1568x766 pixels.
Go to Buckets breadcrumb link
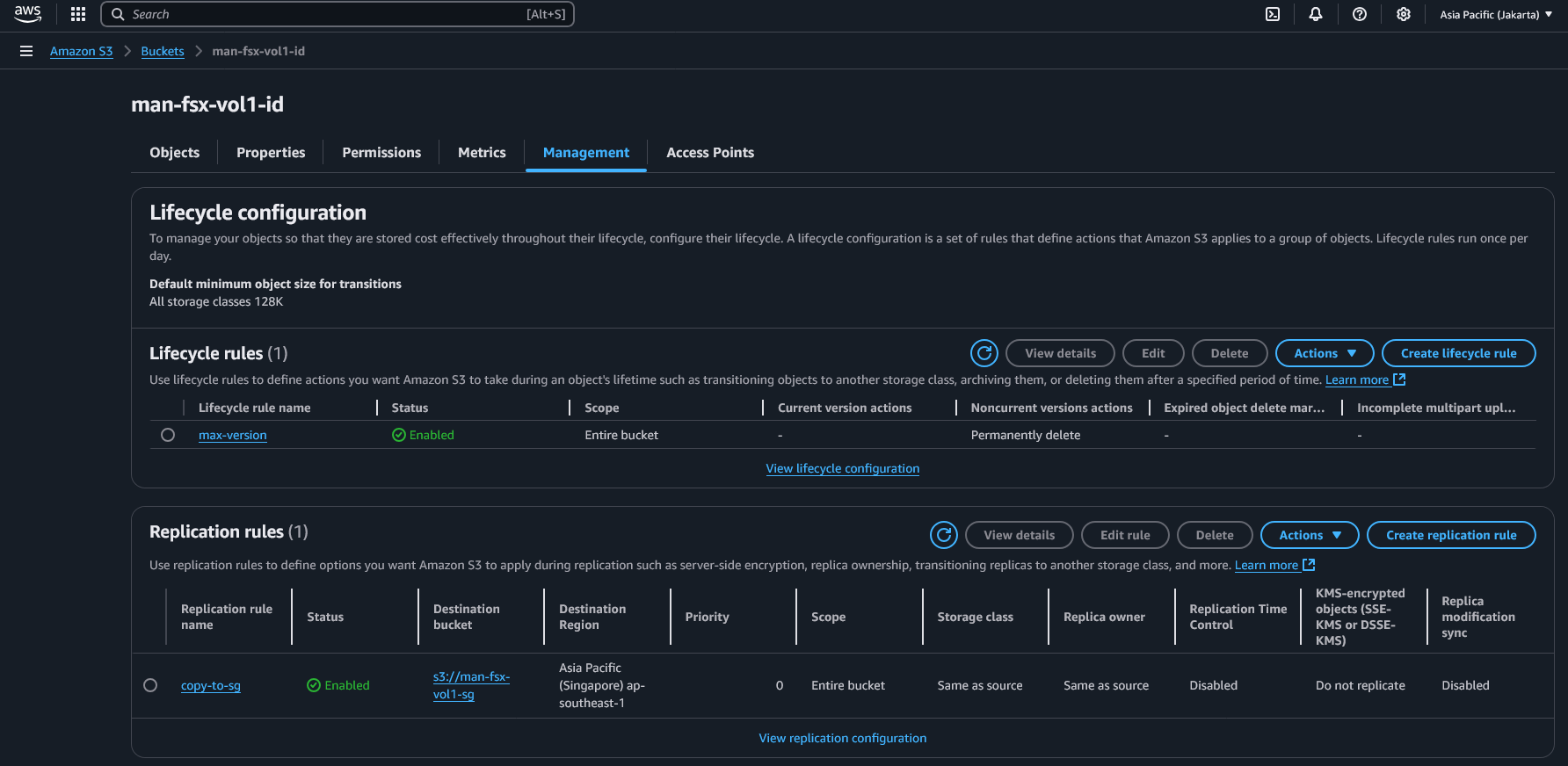pyautogui.click(x=163, y=51)
